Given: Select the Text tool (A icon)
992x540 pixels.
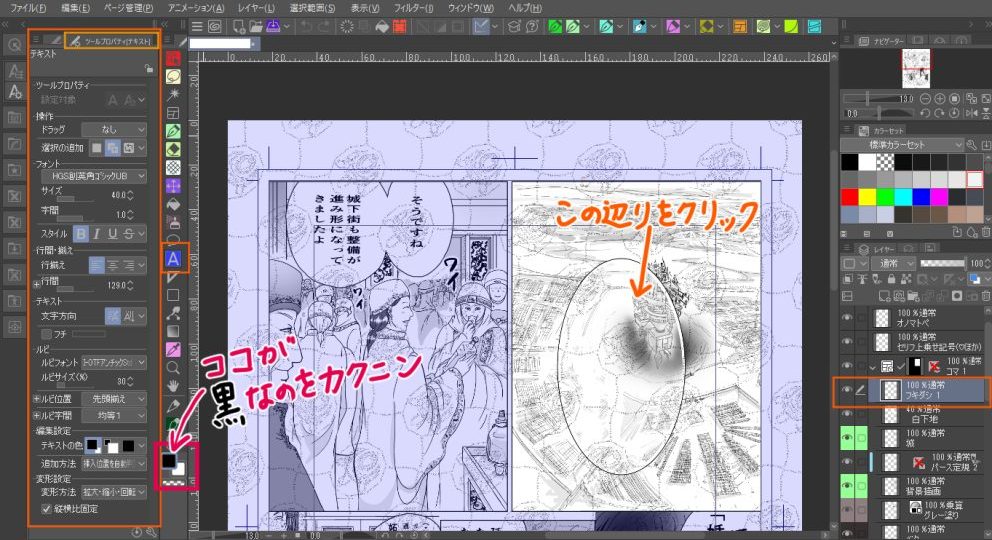Looking at the screenshot, I should click(x=173, y=259).
